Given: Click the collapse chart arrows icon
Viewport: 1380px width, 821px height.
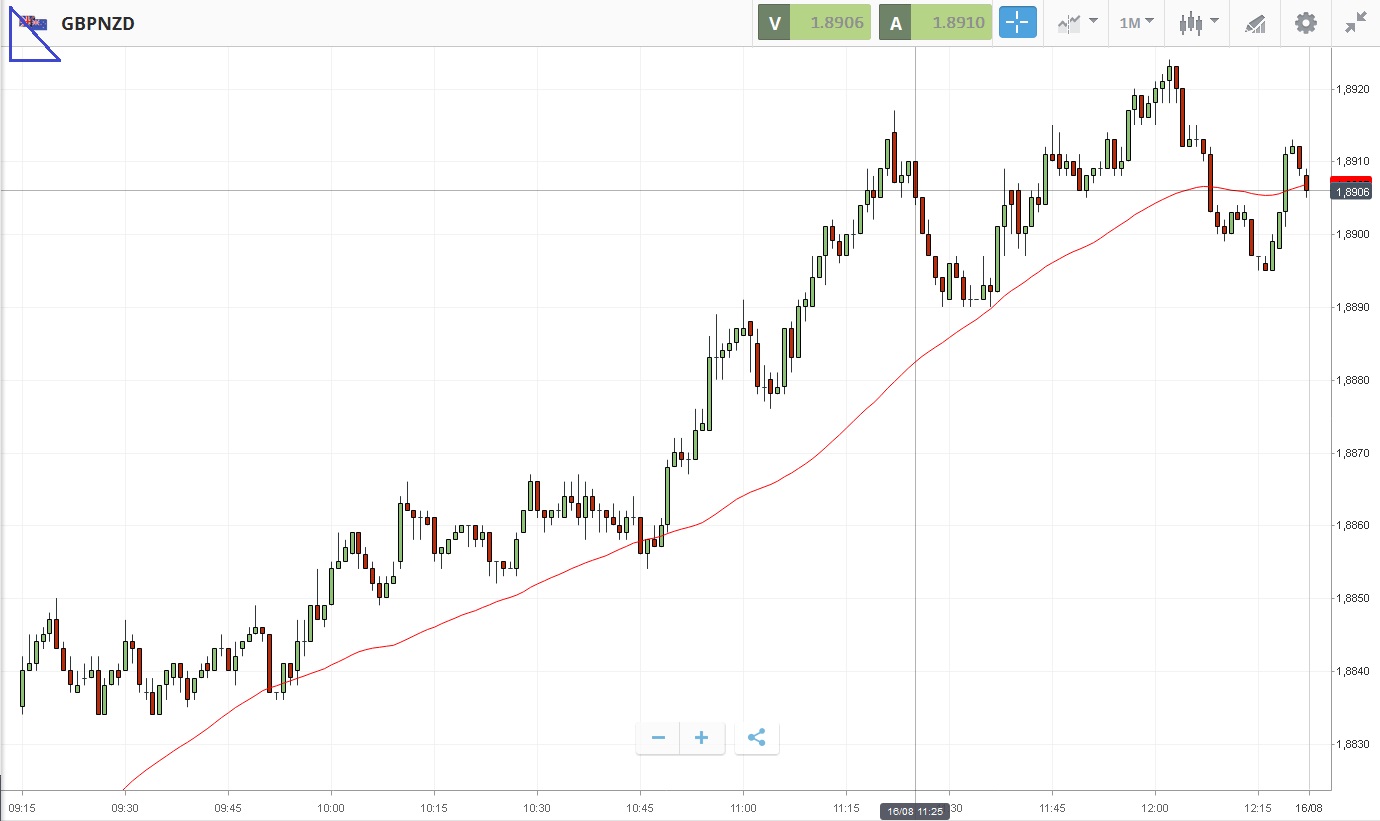Looking at the screenshot, I should pos(1355,23).
